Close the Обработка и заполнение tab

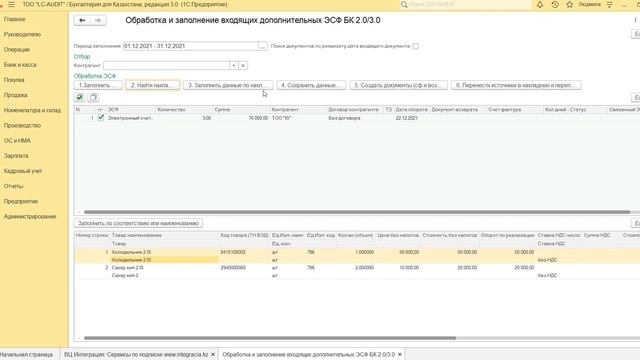400,354
